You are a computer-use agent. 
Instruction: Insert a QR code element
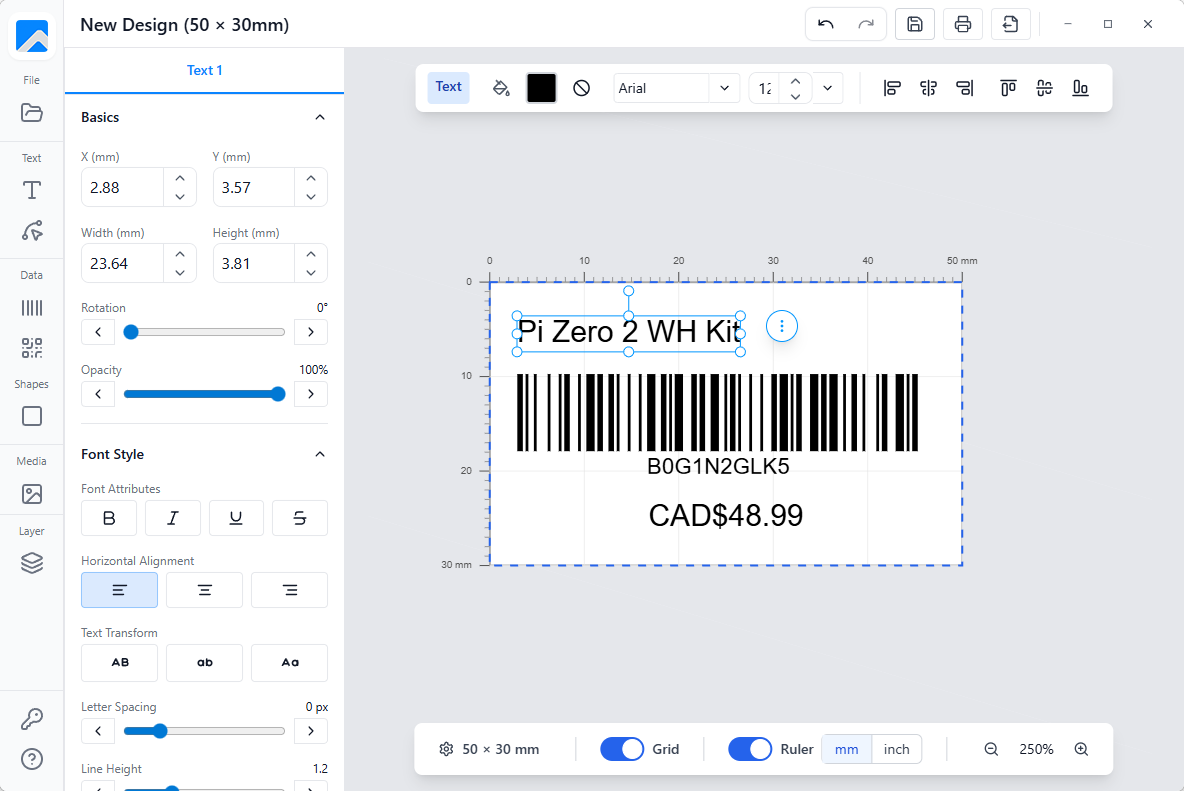[31, 348]
